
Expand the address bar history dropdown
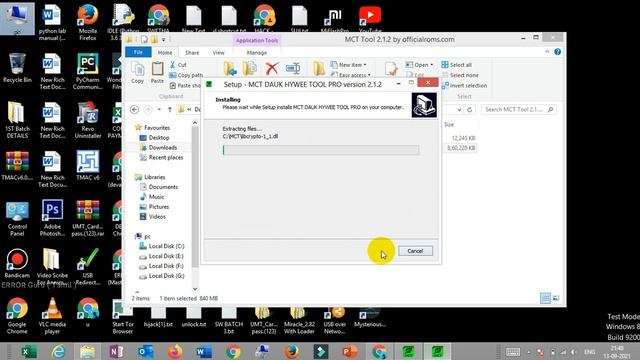pos(460,110)
